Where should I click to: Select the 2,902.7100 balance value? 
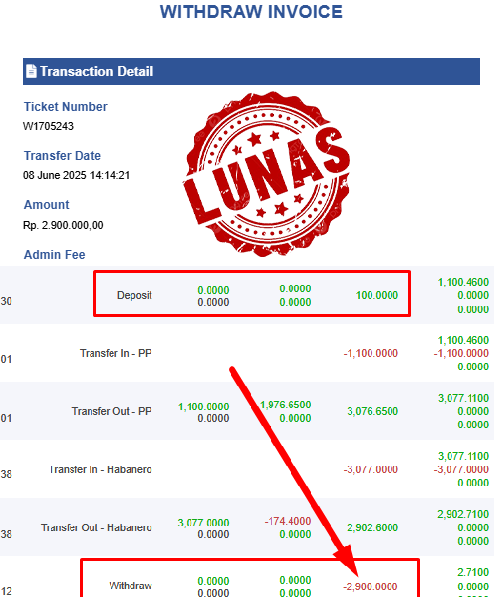463,514
